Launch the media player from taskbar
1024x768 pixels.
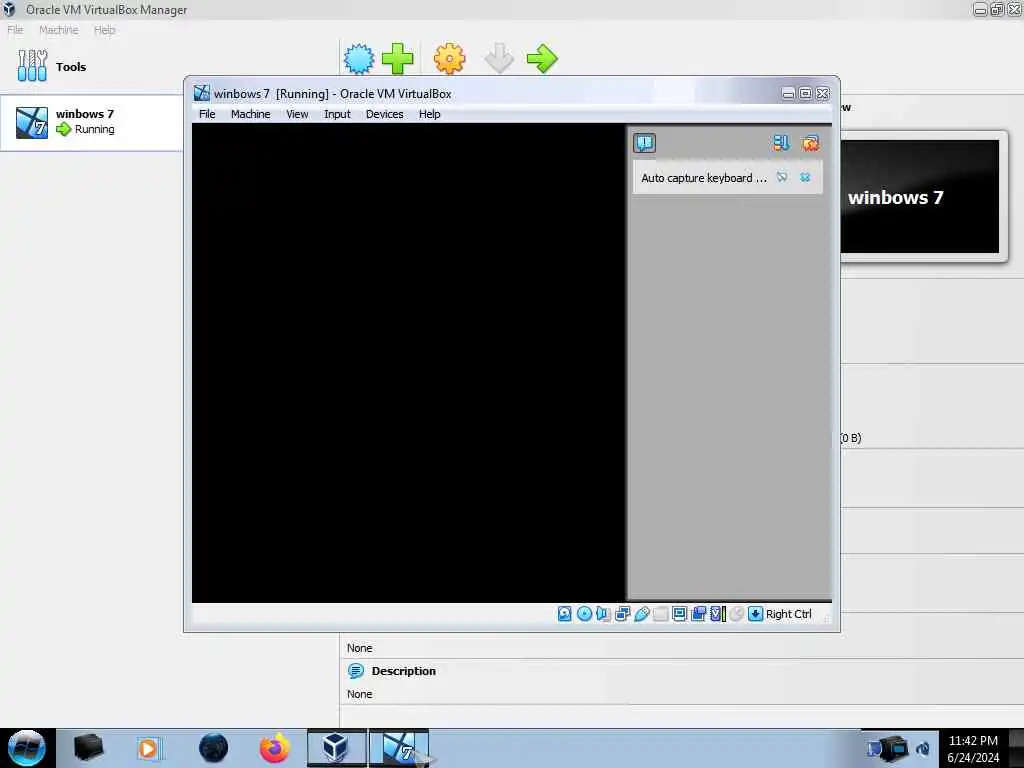148,748
